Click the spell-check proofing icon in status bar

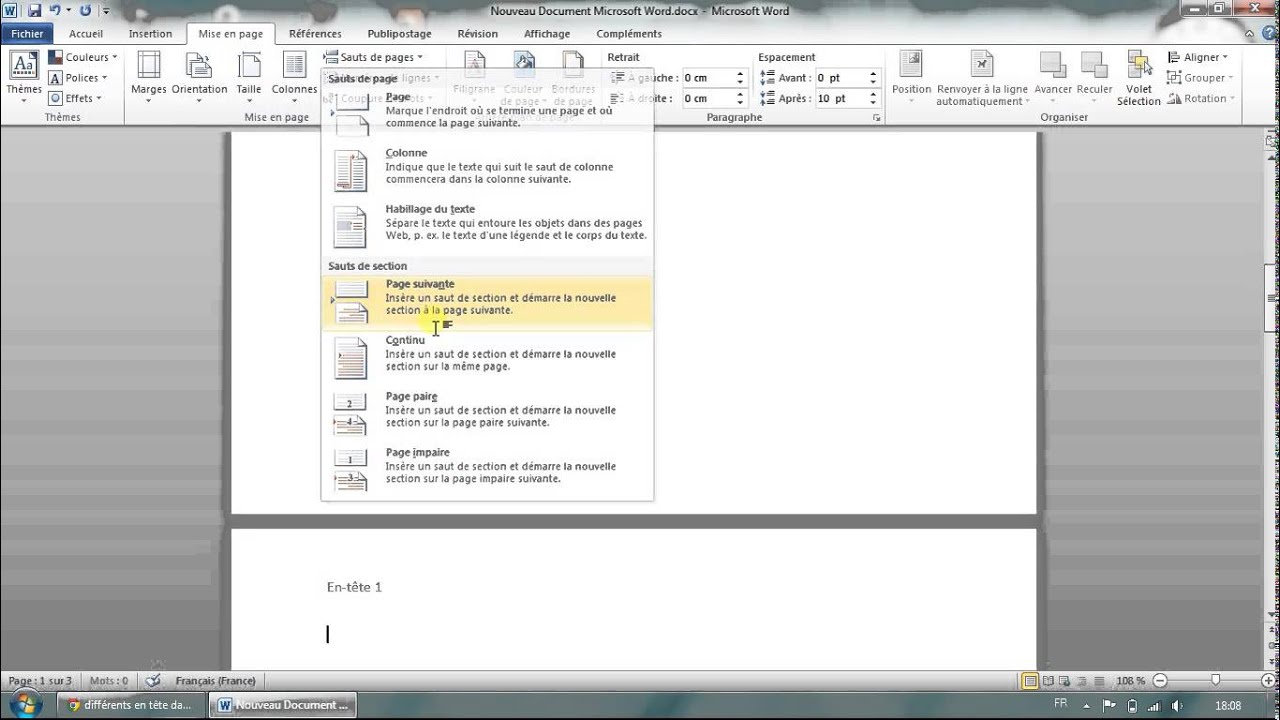click(153, 681)
